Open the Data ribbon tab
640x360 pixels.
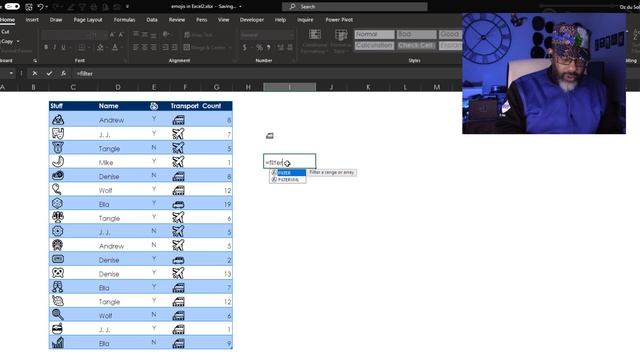[152, 20]
